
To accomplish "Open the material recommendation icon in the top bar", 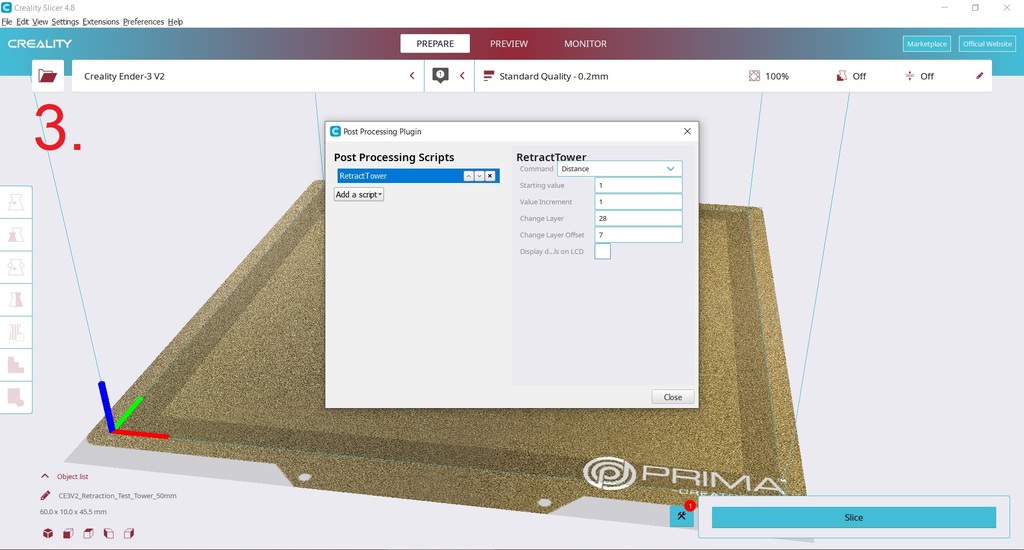I will click(x=440, y=76).
